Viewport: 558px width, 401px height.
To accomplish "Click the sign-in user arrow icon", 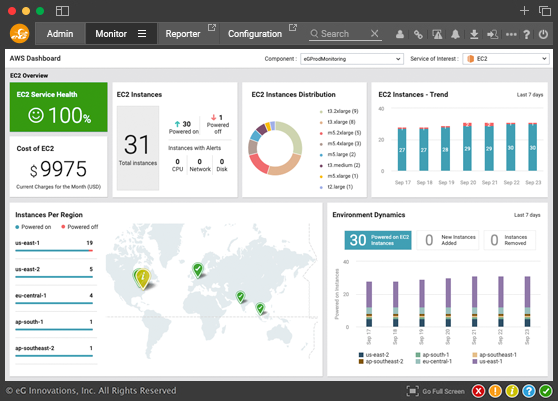I will point(493,34).
